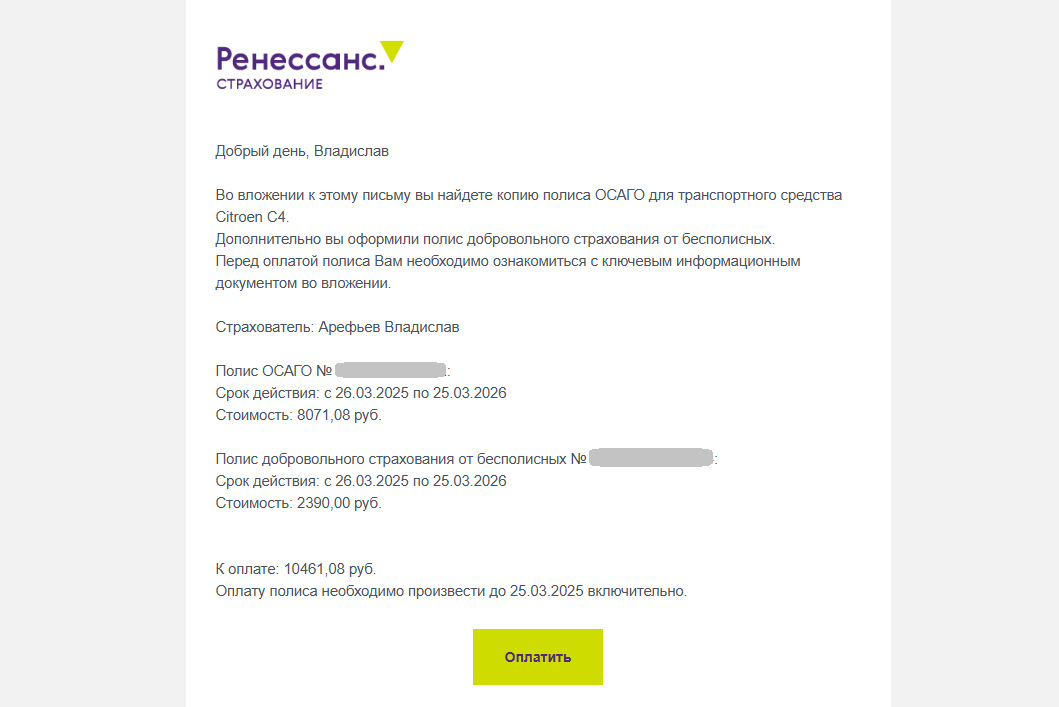This screenshot has width=1059, height=707.
Task: Click the Страхователь: Арефьев Владислав line
Action: 337,327
